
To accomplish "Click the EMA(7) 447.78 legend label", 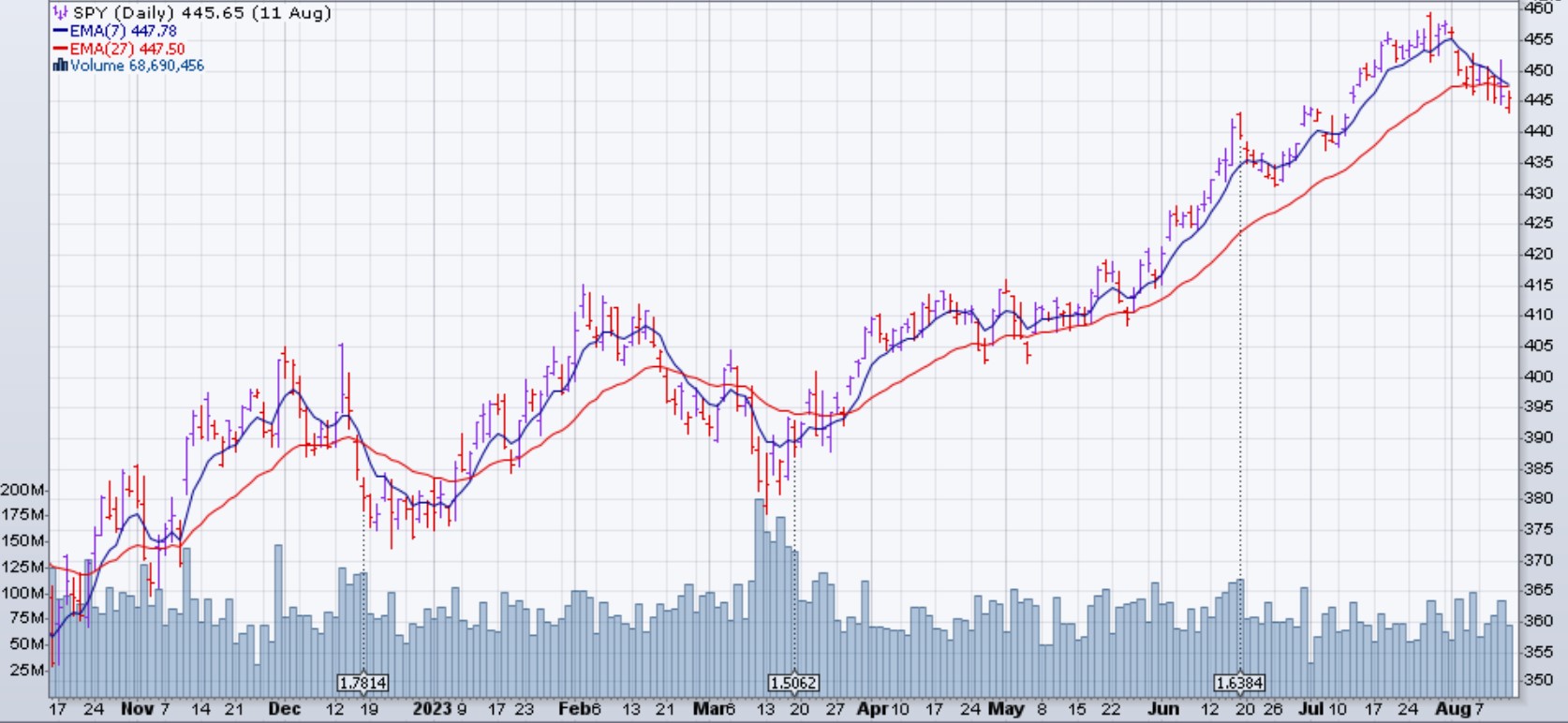I will pos(123,31).
